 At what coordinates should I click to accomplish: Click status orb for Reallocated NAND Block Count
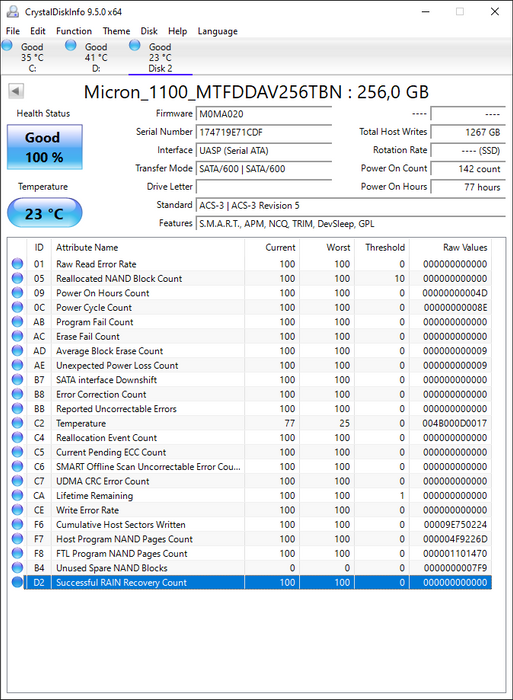[17, 278]
